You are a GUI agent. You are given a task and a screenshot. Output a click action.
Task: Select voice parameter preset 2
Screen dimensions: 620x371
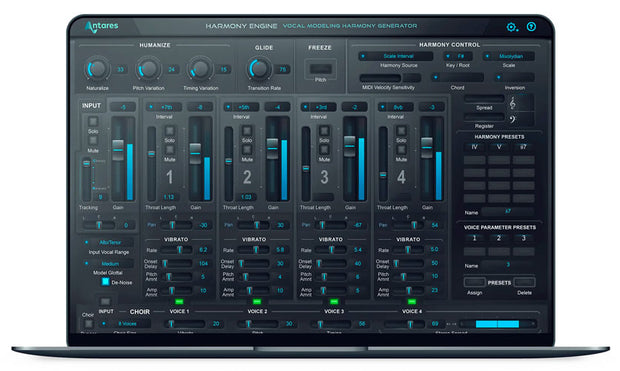499,238
